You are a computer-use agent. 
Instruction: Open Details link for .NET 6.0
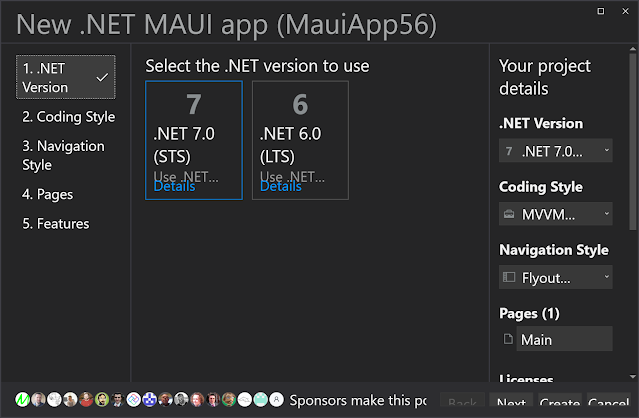(281, 186)
